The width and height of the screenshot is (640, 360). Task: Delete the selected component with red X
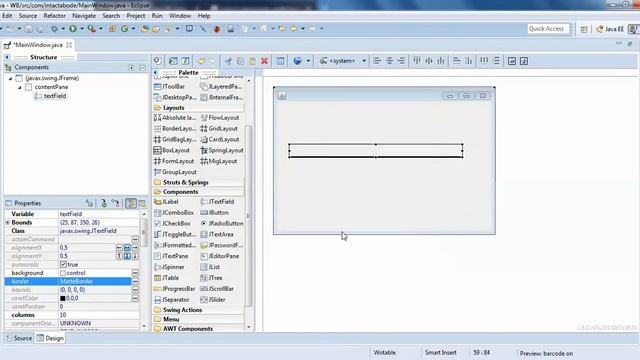point(264,61)
